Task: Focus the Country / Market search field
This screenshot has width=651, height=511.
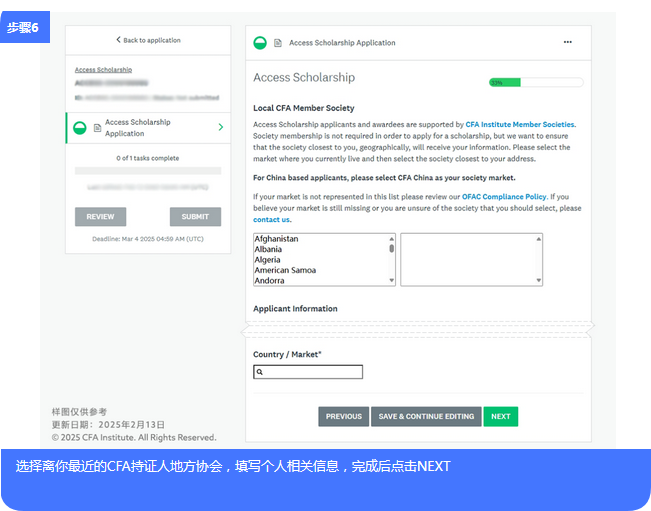Action: [308, 372]
